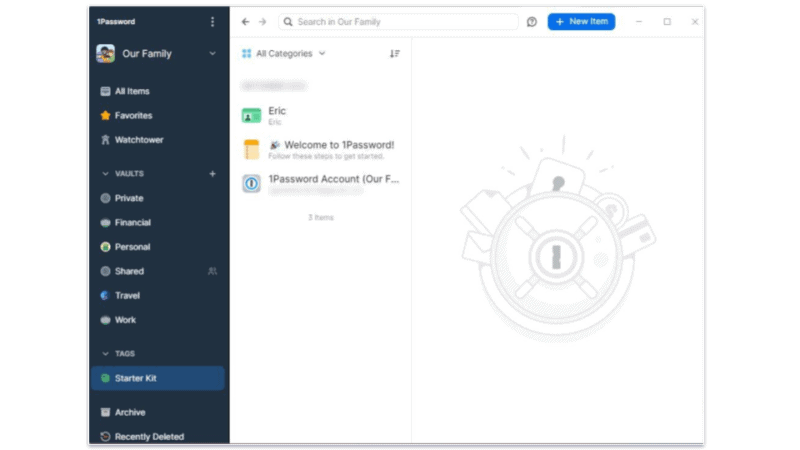Click the Personal vault icon
The height and width of the screenshot is (450, 800).
[x=105, y=247]
